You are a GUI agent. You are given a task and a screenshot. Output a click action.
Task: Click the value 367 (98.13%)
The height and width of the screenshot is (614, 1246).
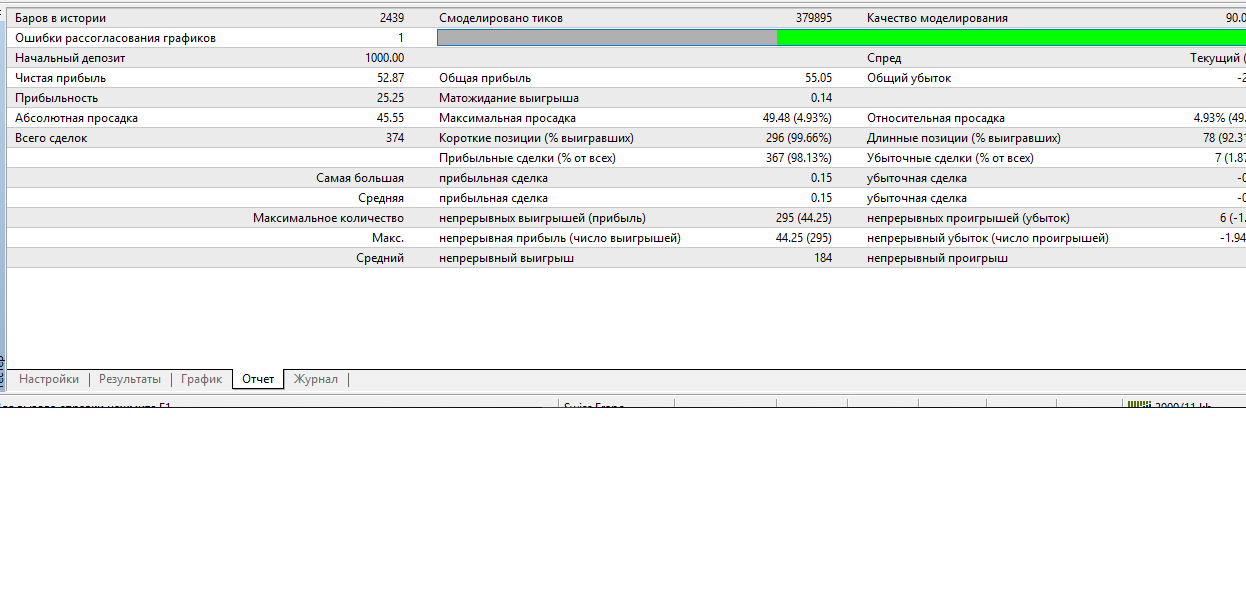799,158
